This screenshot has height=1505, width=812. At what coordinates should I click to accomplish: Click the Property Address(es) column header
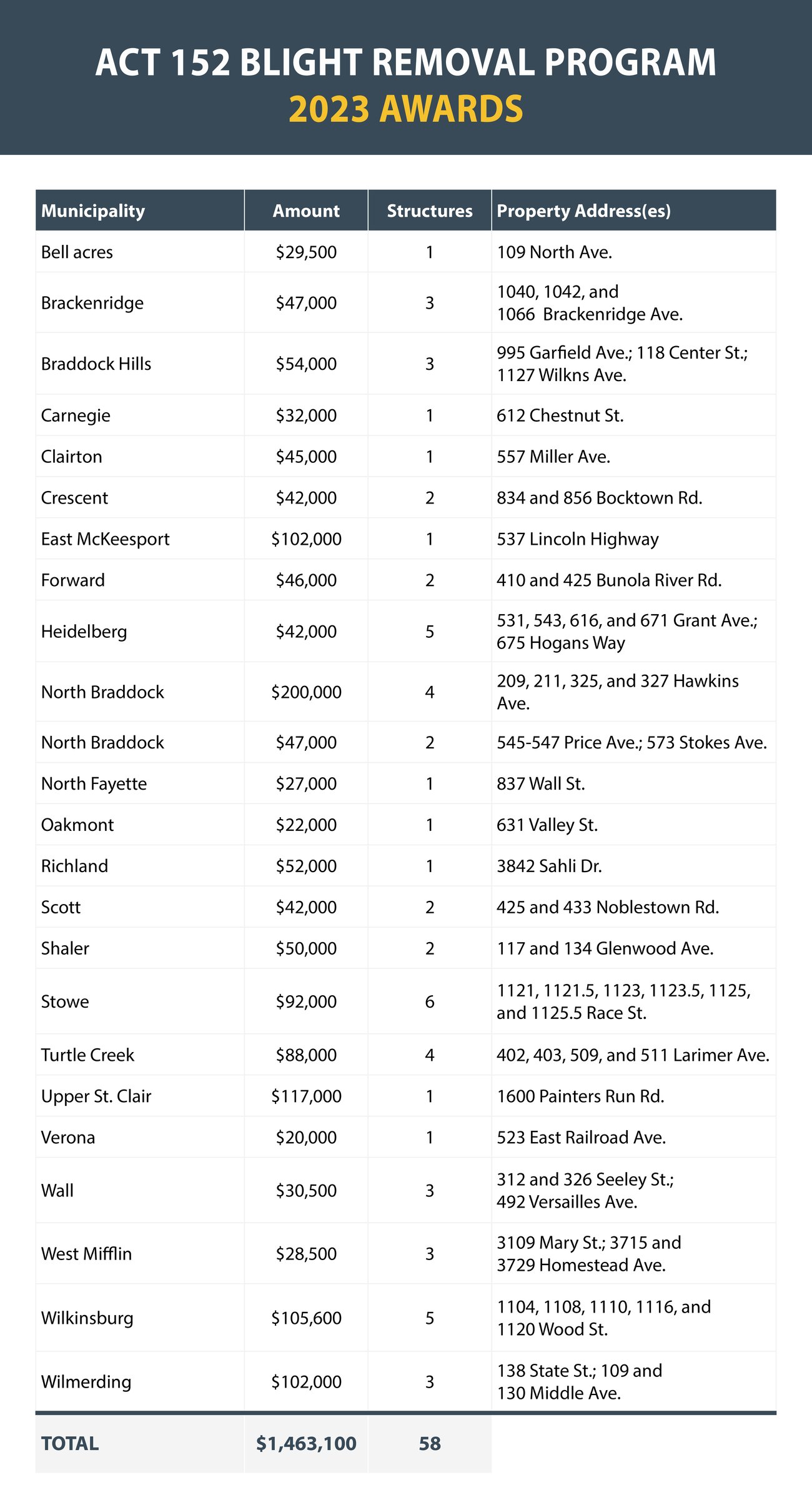[x=583, y=211]
